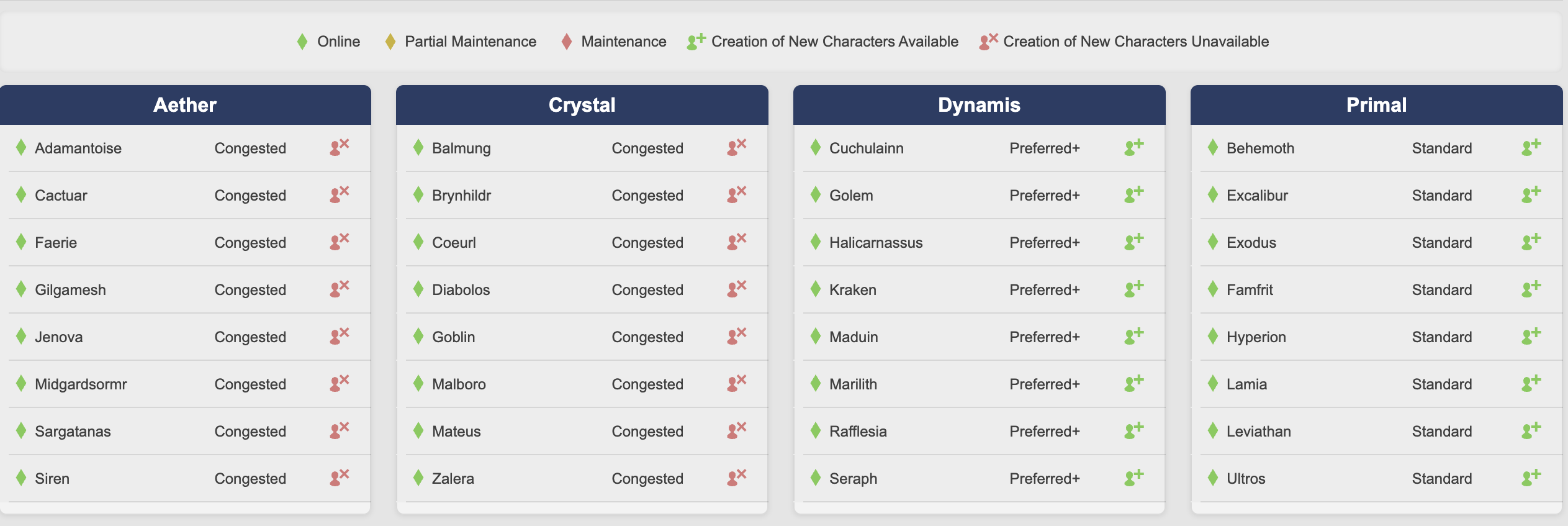The height and width of the screenshot is (526, 1568).
Task: Click the character creation available icon for Seraph
Action: pyautogui.click(x=1134, y=478)
